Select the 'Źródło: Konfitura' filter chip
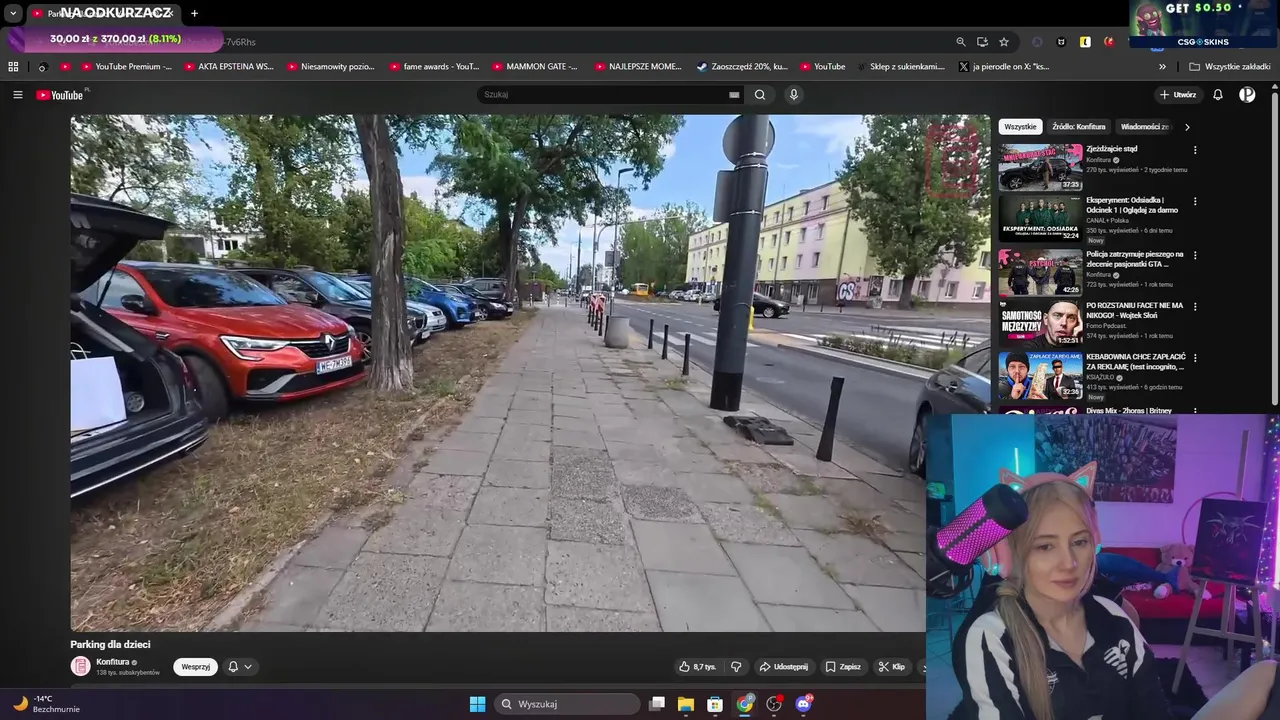This screenshot has width=1280, height=720. click(1078, 127)
